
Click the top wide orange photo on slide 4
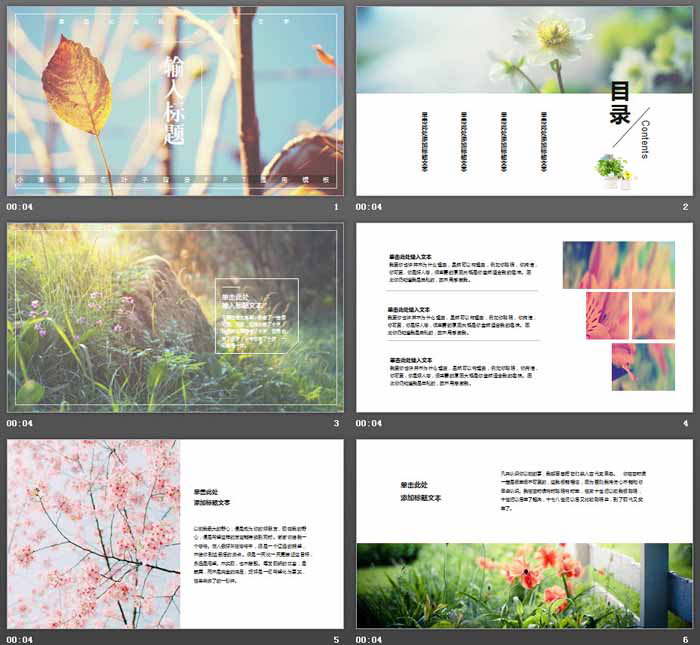click(x=619, y=265)
